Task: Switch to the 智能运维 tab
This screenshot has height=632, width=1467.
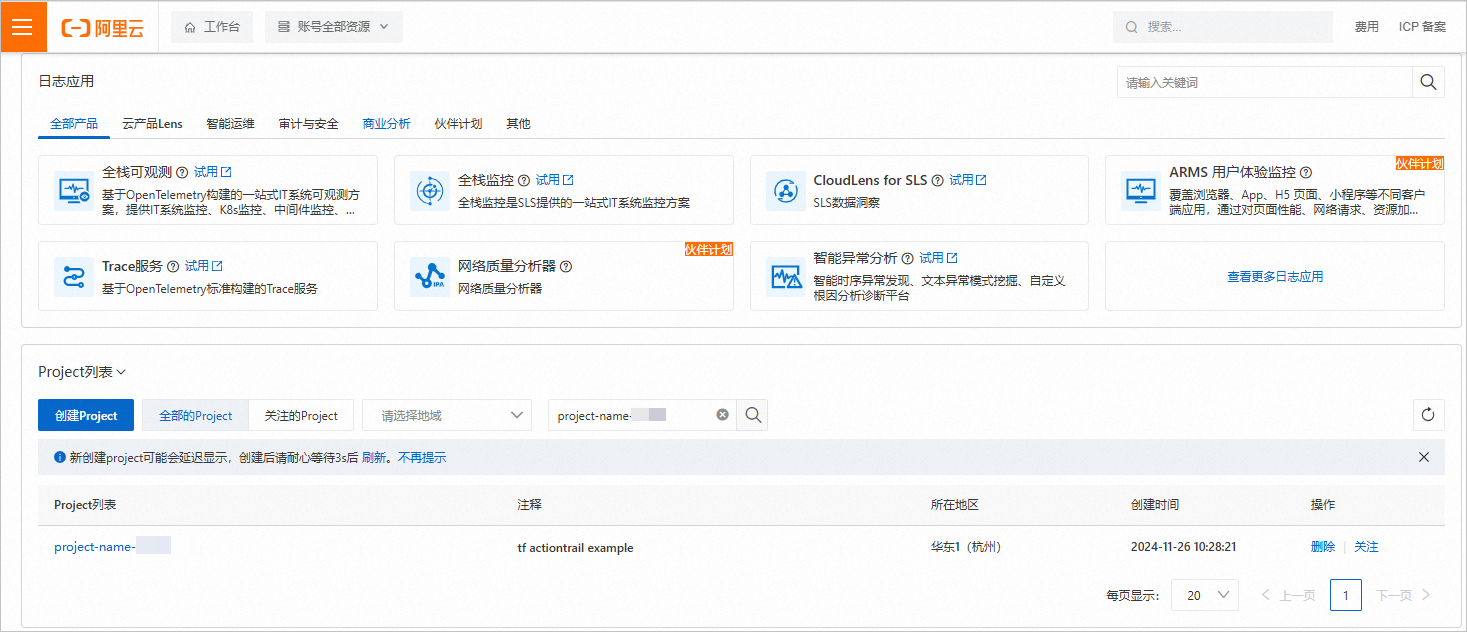Action: click(x=230, y=124)
